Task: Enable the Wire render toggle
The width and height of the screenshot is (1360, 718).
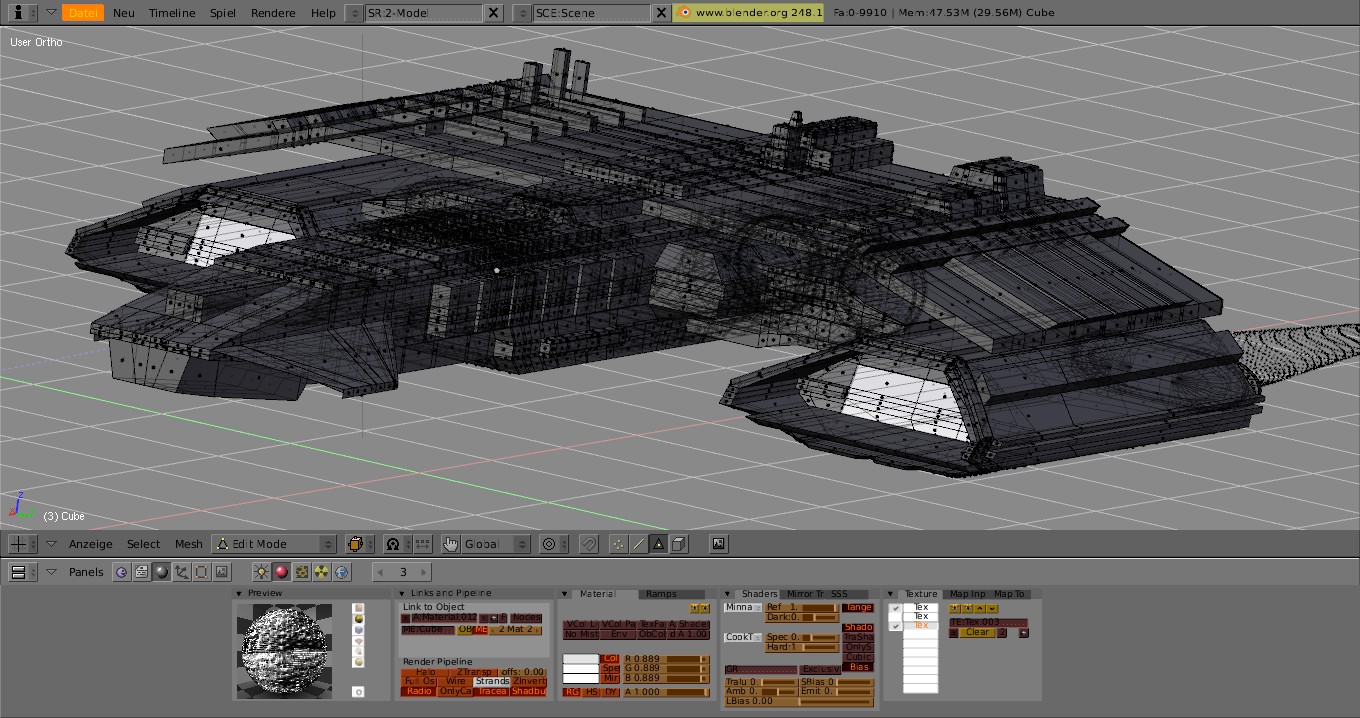Action: click(455, 681)
